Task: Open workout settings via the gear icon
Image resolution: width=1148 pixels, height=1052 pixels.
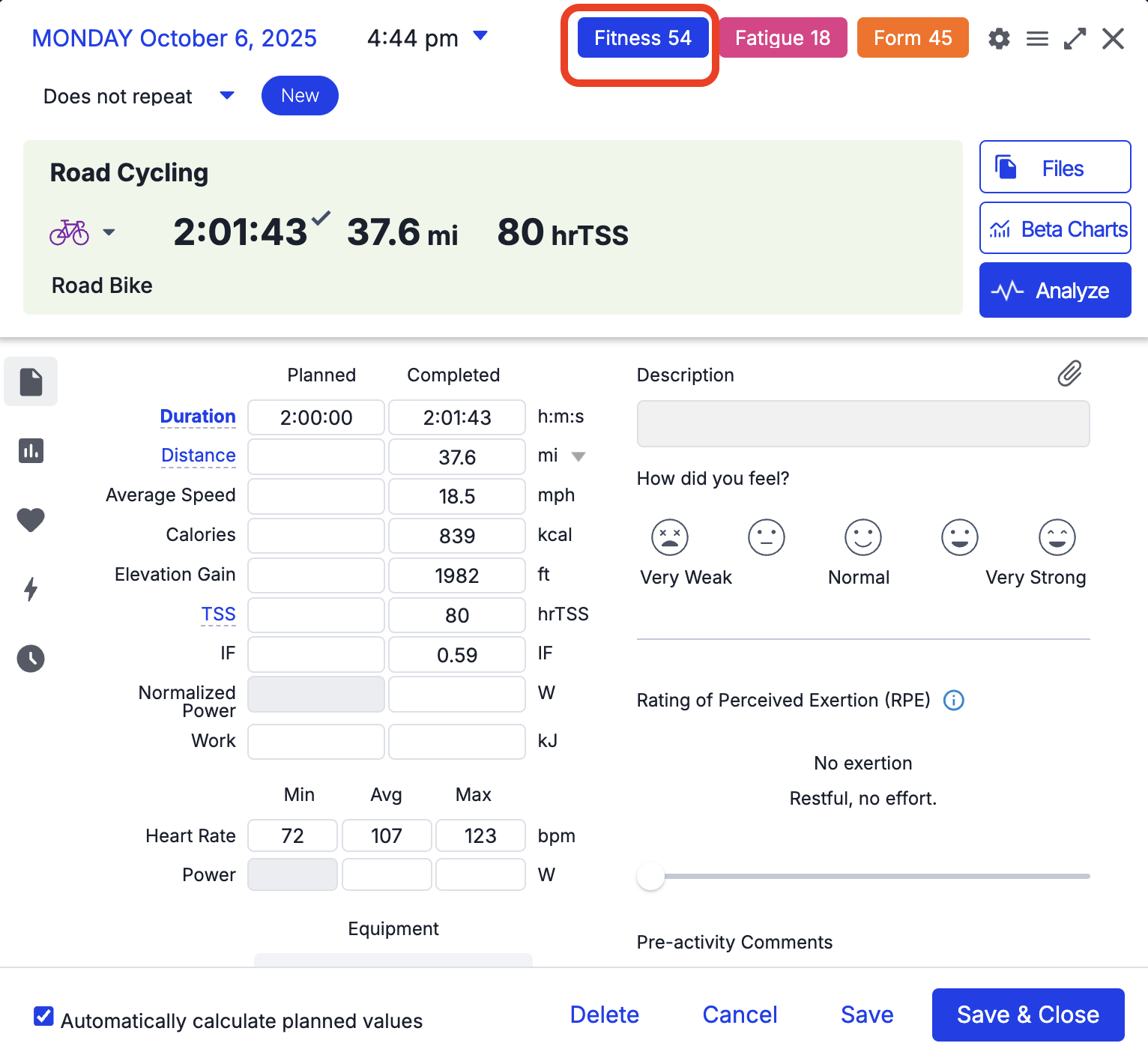Action: 999,38
